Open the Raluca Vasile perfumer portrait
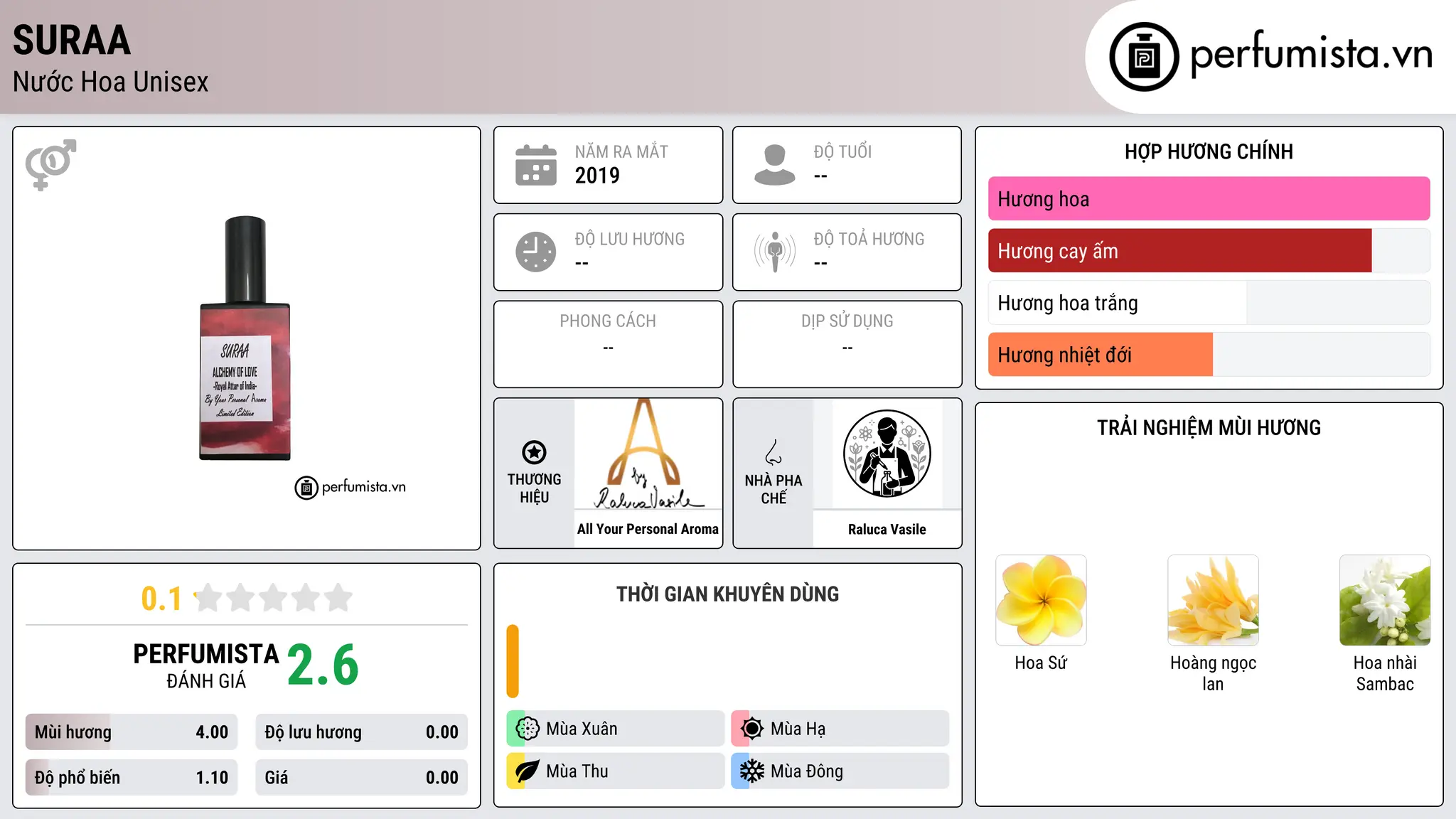1456x819 pixels. (887, 454)
